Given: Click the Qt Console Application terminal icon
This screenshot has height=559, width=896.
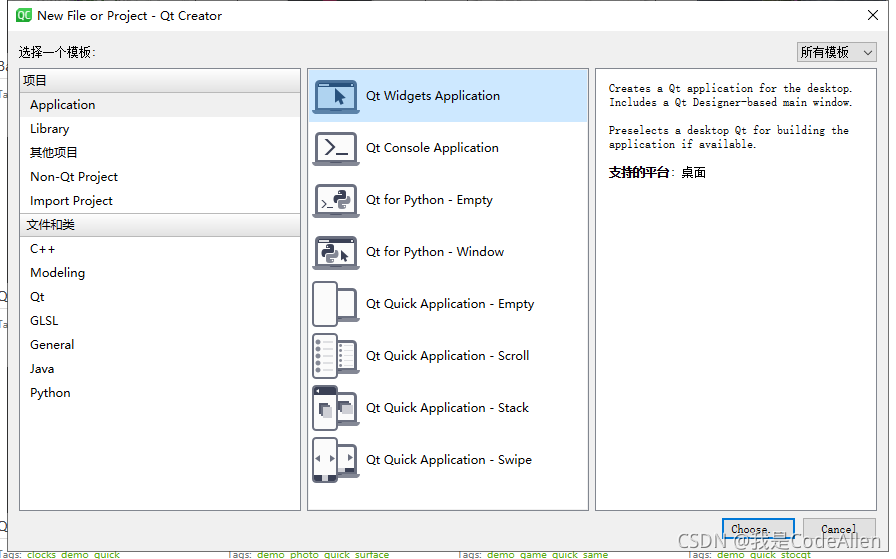Looking at the screenshot, I should pyautogui.click(x=336, y=148).
